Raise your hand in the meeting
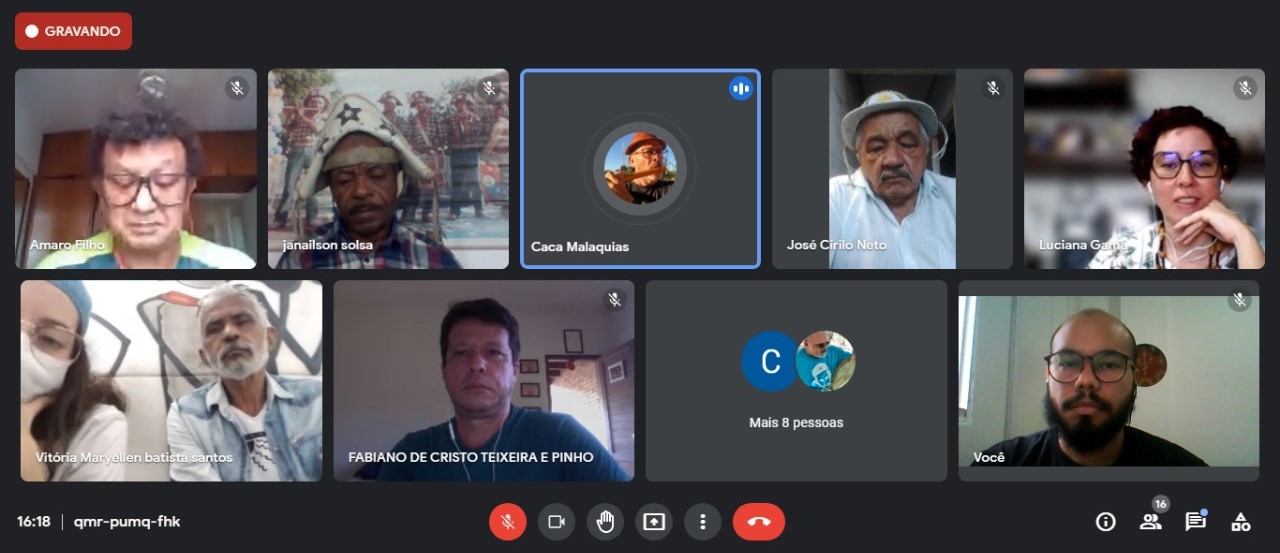This screenshot has width=1280, height=553. point(605,521)
